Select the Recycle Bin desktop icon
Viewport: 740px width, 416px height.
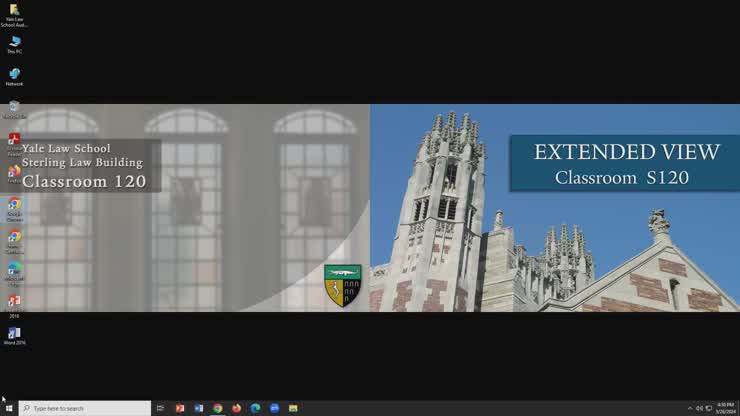point(14,107)
